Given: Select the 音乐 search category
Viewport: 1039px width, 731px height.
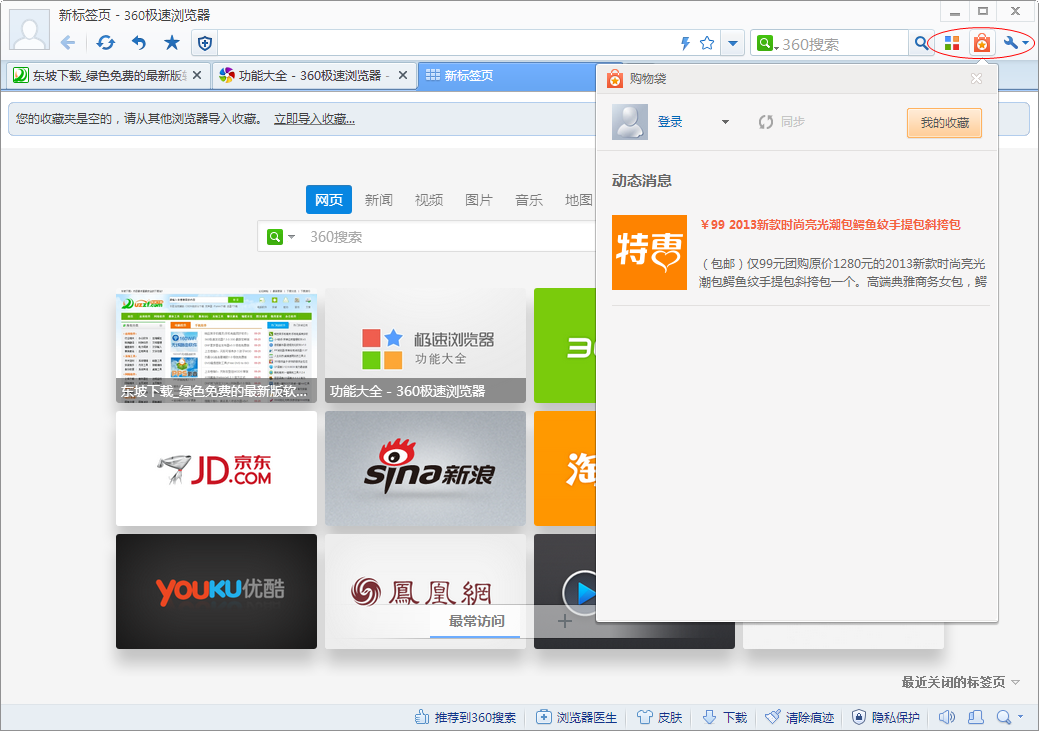Looking at the screenshot, I should [529, 199].
